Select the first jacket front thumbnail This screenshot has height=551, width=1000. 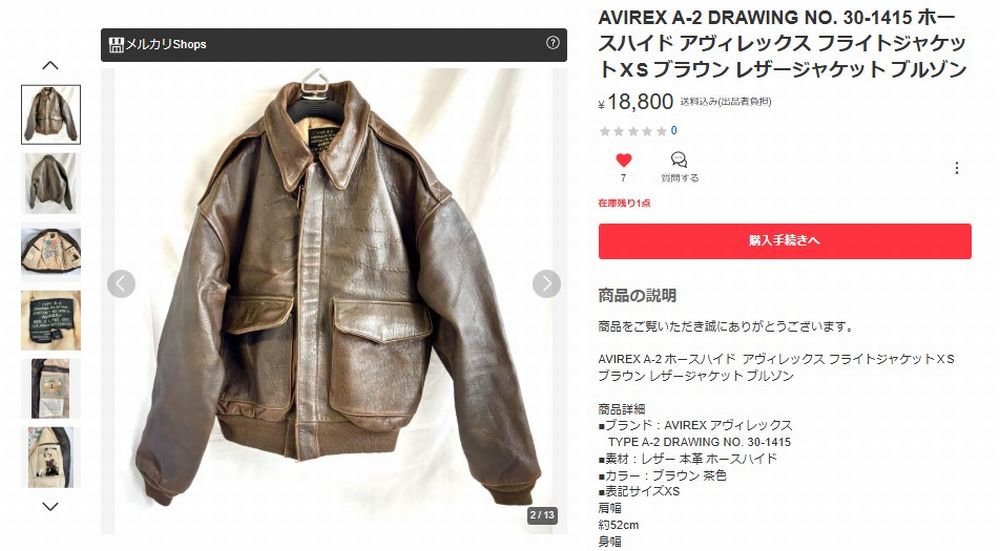coord(51,115)
